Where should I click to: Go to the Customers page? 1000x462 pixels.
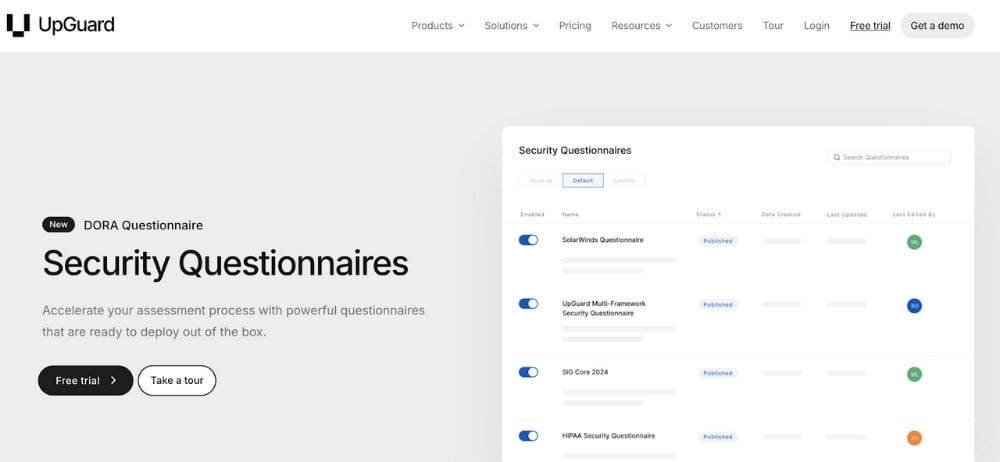pos(717,26)
